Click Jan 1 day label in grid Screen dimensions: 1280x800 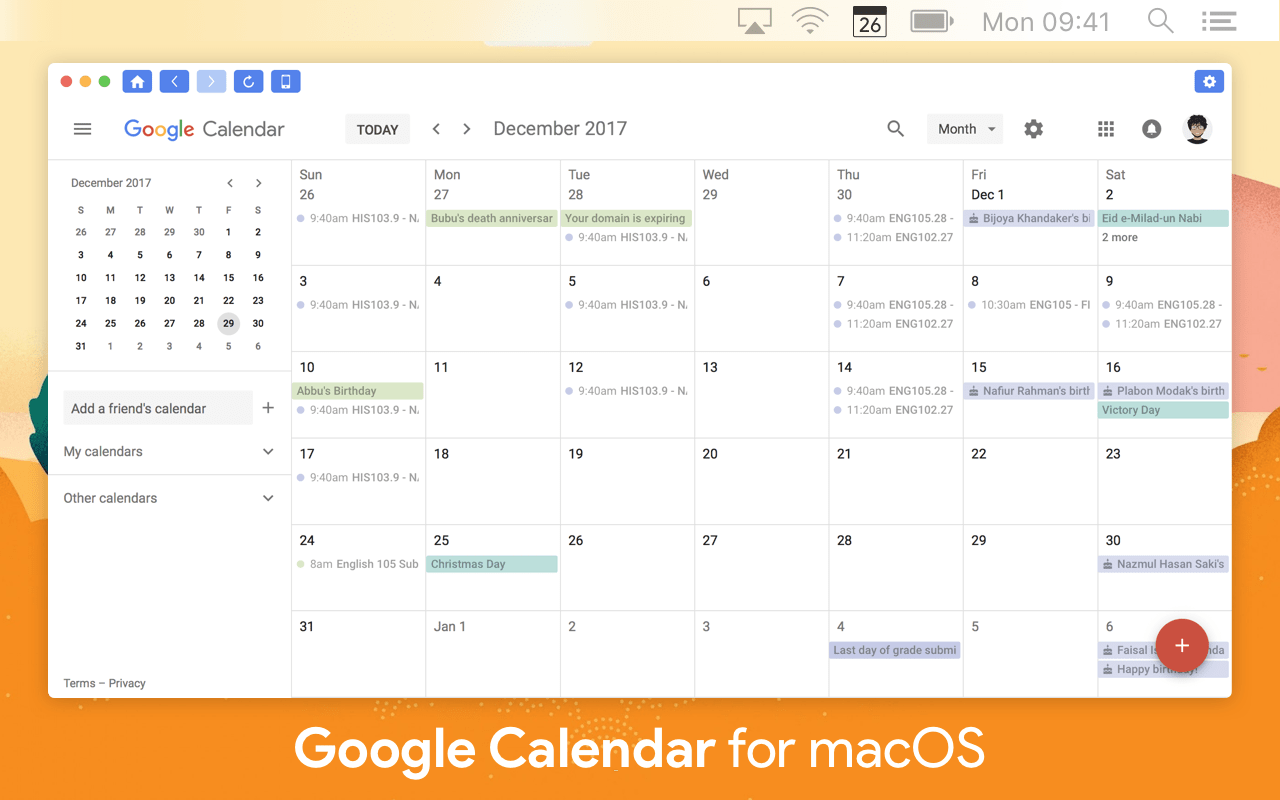click(450, 626)
